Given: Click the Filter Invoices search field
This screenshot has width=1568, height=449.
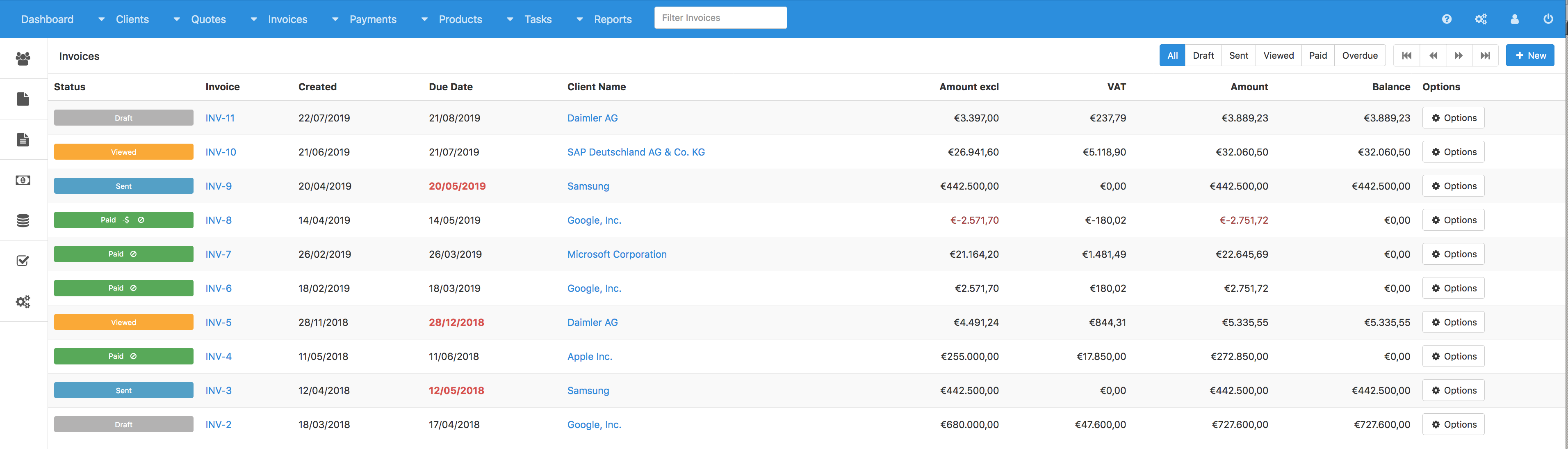Looking at the screenshot, I should tap(720, 18).
